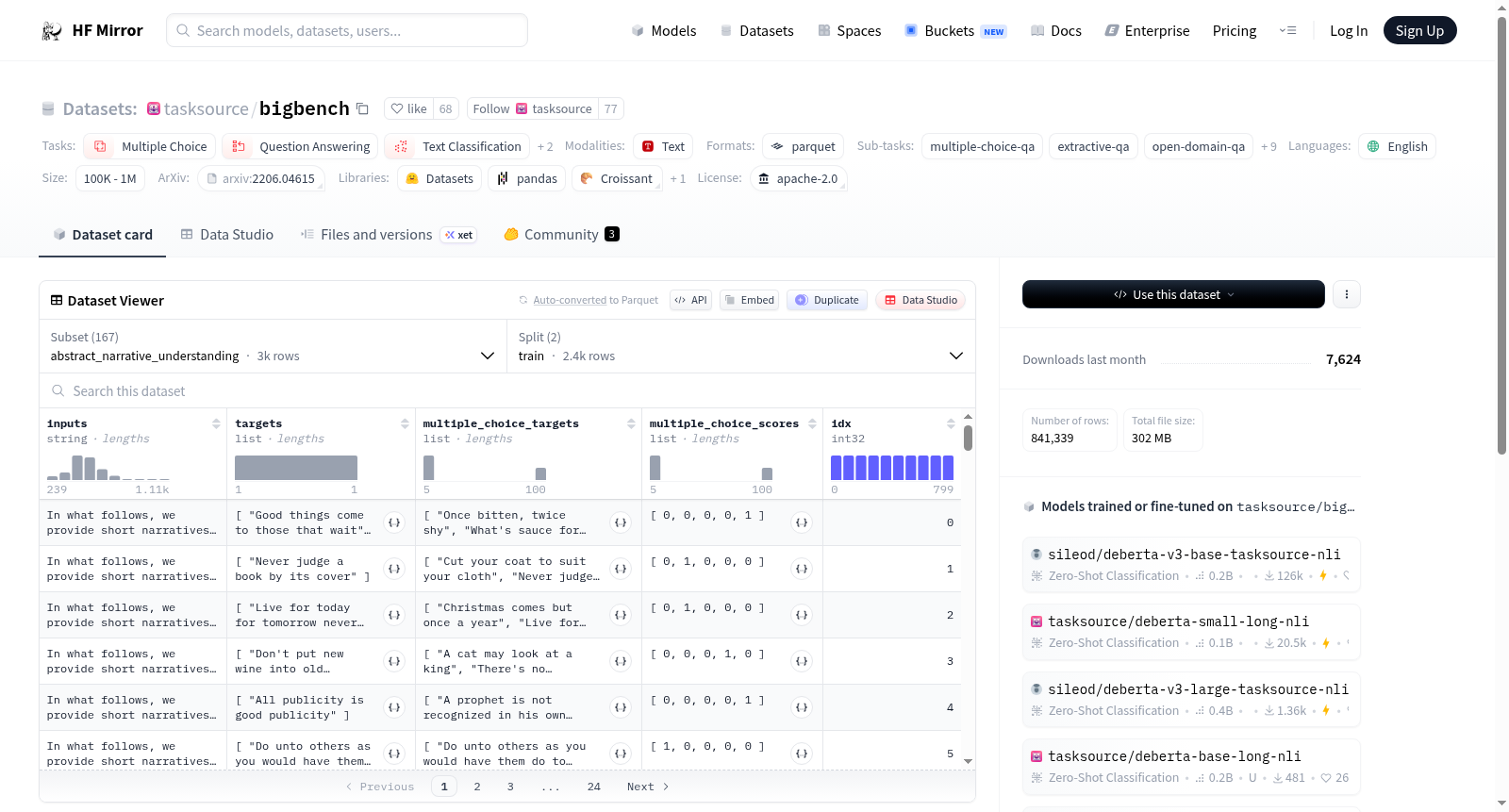This screenshot has height=812, width=1509.
Task: Click the API button
Action: tap(691, 300)
